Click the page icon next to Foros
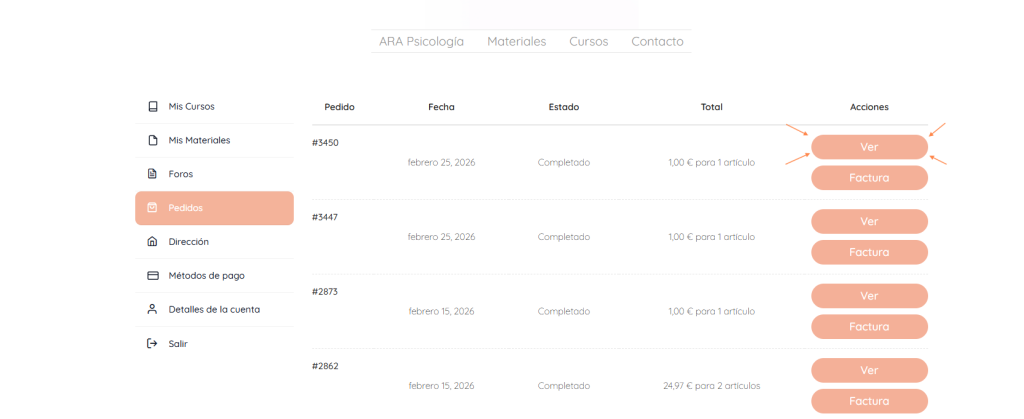Screen dimensions: 1024x419 point(152,174)
